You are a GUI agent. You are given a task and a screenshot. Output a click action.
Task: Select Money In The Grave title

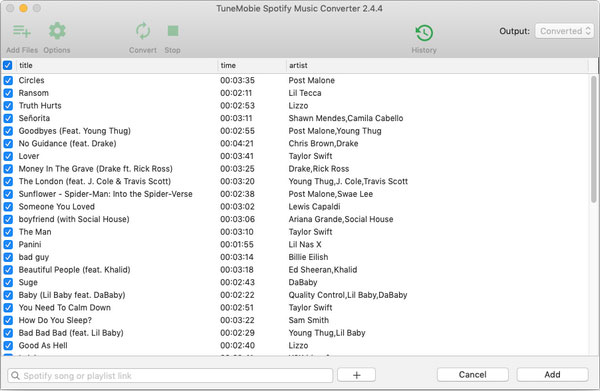(x=96, y=169)
